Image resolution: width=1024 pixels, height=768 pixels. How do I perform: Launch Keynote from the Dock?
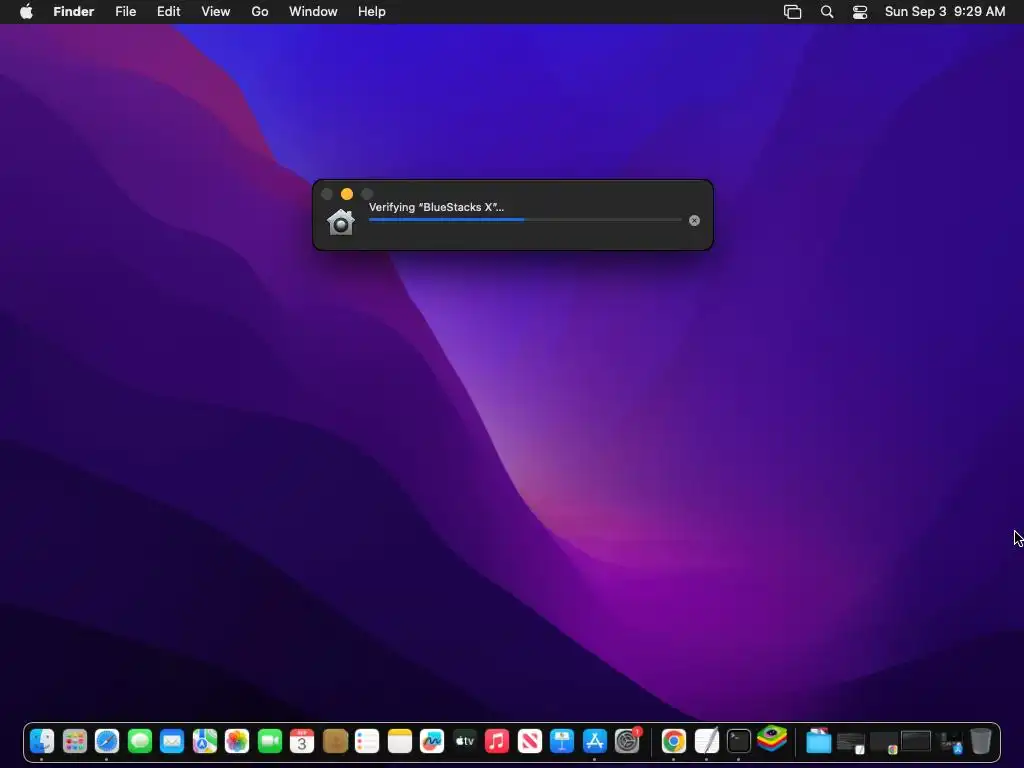coord(562,741)
